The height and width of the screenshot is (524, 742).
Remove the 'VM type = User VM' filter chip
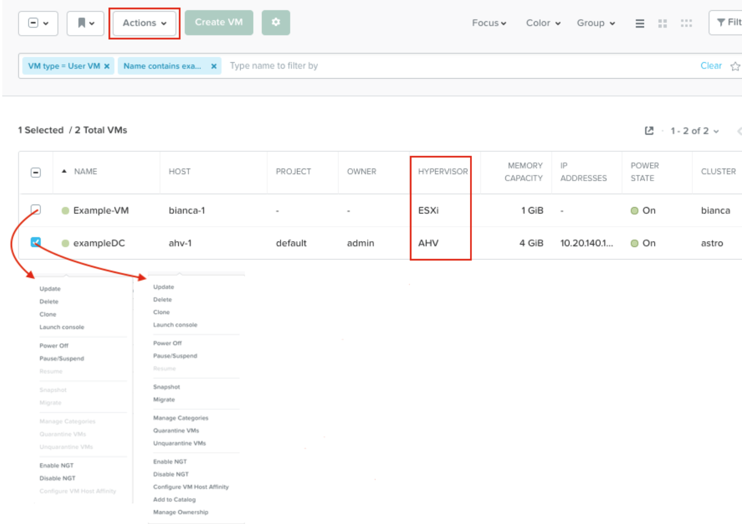(x=107, y=66)
